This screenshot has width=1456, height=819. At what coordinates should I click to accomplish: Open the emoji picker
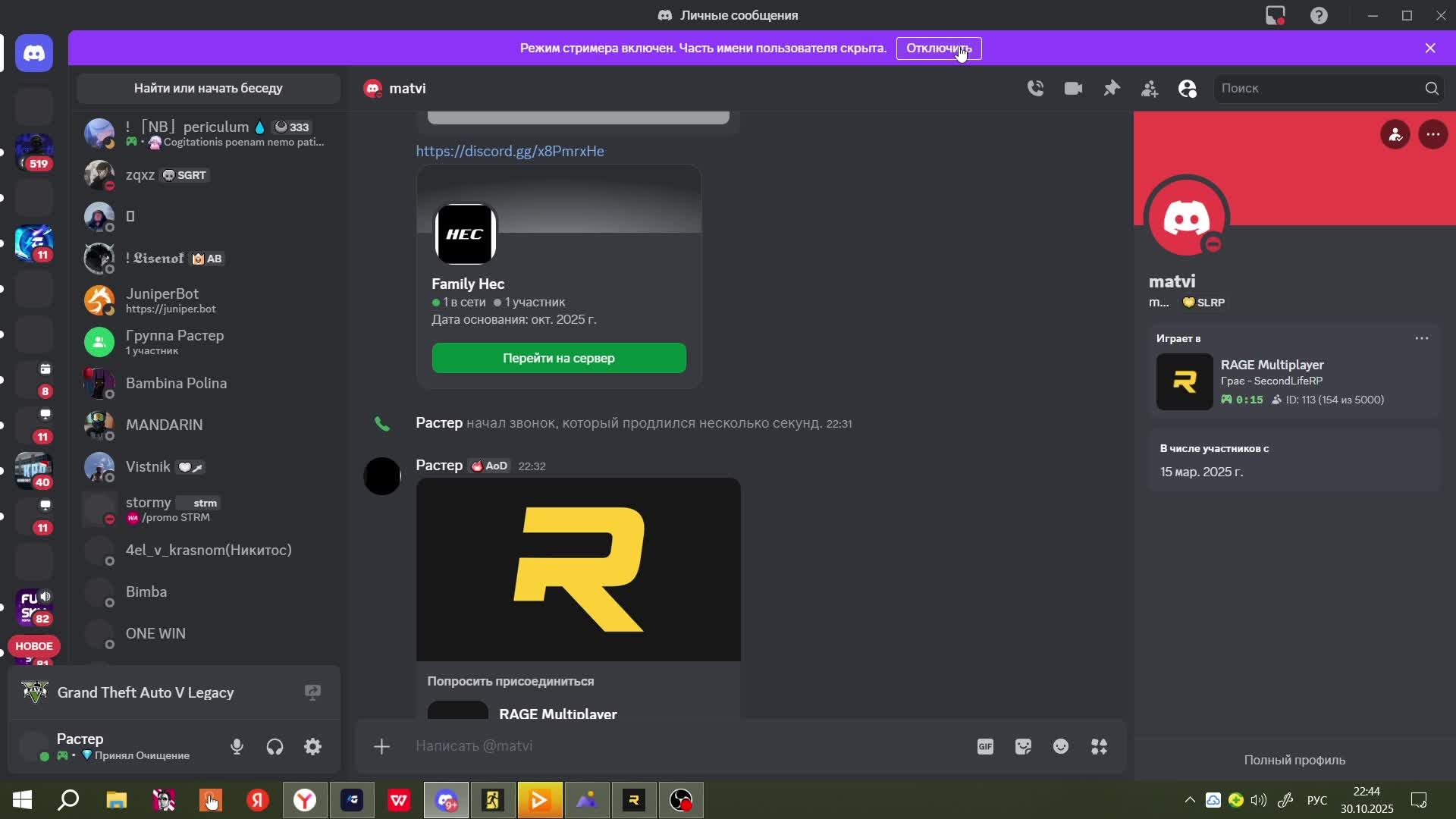pyautogui.click(x=1061, y=747)
